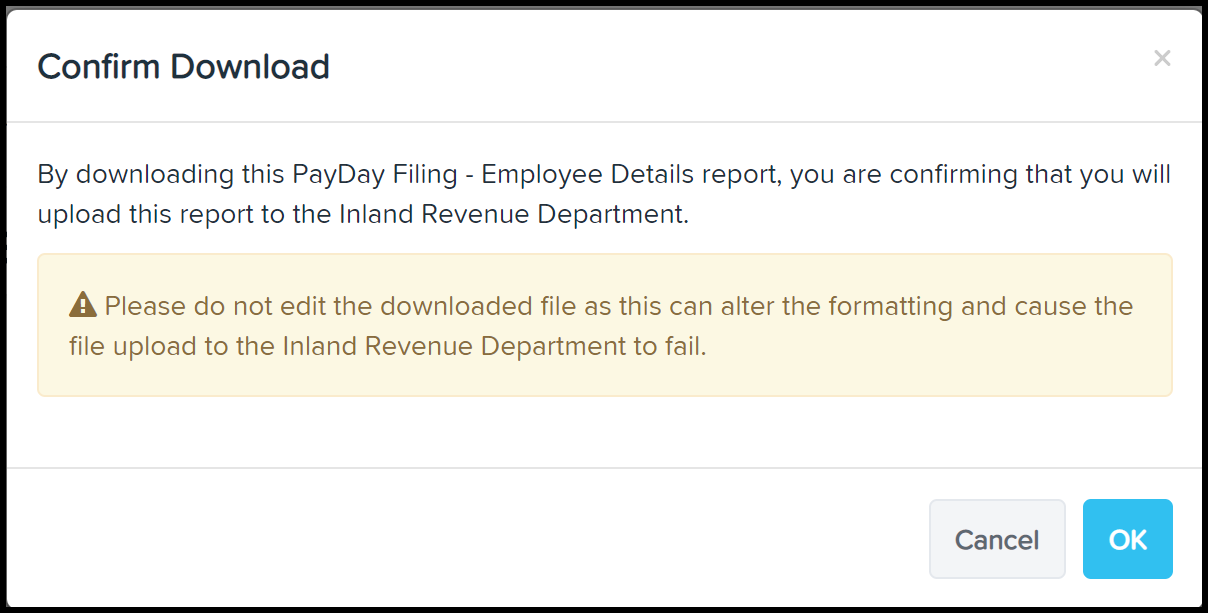Click the warning triangle icon
The image size is (1208, 613).
click(x=82, y=305)
